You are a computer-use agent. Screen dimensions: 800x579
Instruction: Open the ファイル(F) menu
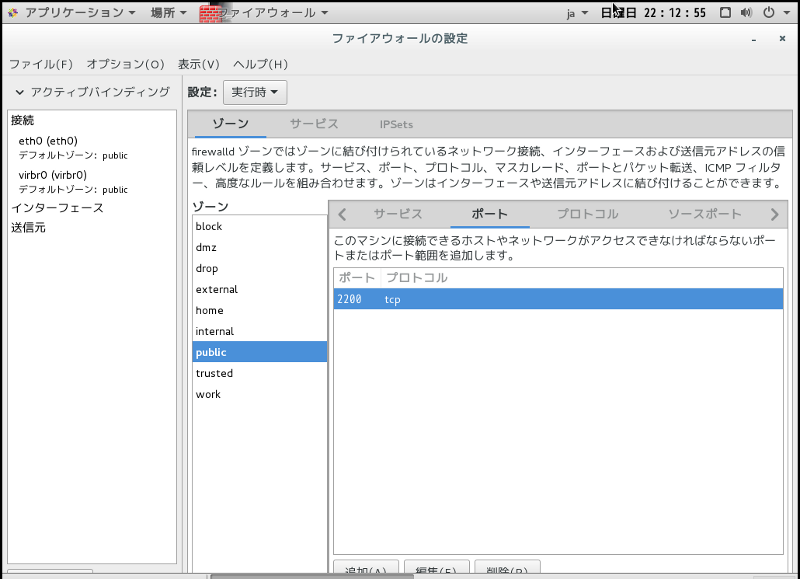coord(41,64)
